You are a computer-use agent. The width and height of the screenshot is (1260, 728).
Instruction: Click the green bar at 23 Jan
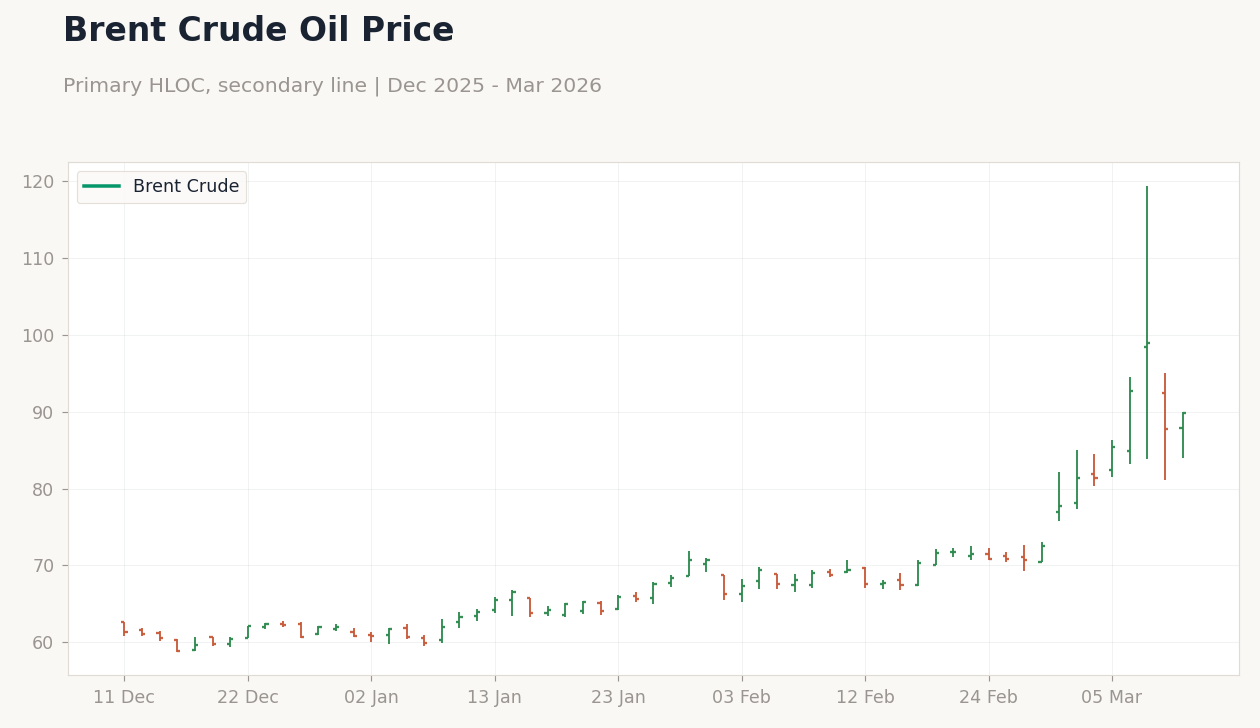pyautogui.click(x=618, y=603)
